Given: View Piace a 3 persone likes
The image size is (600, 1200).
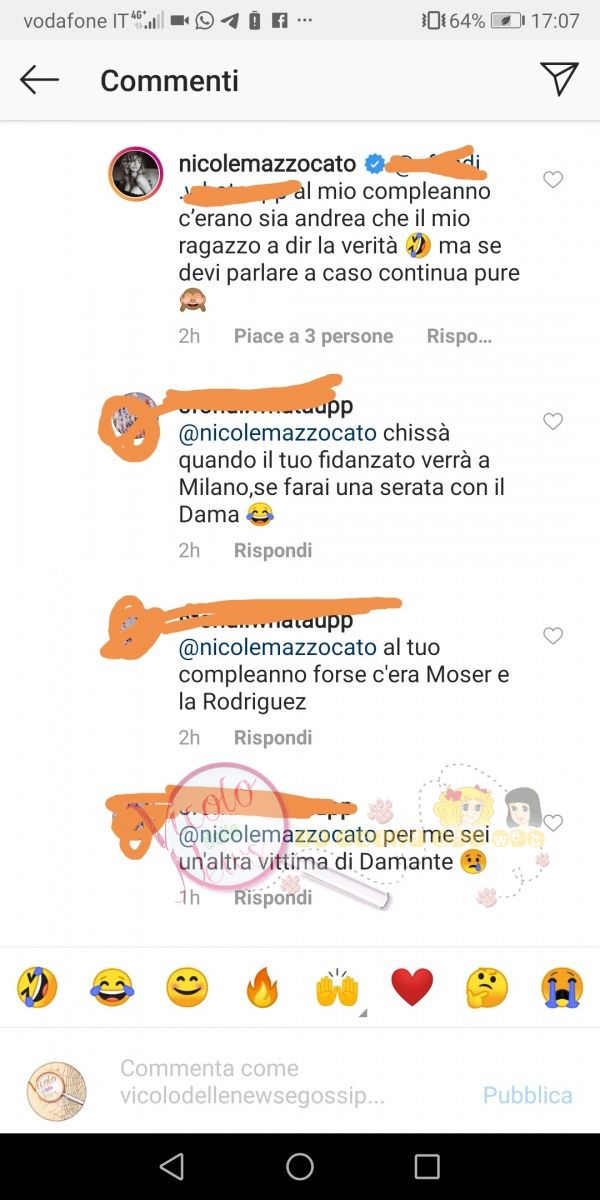Looking at the screenshot, I should (x=313, y=336).
